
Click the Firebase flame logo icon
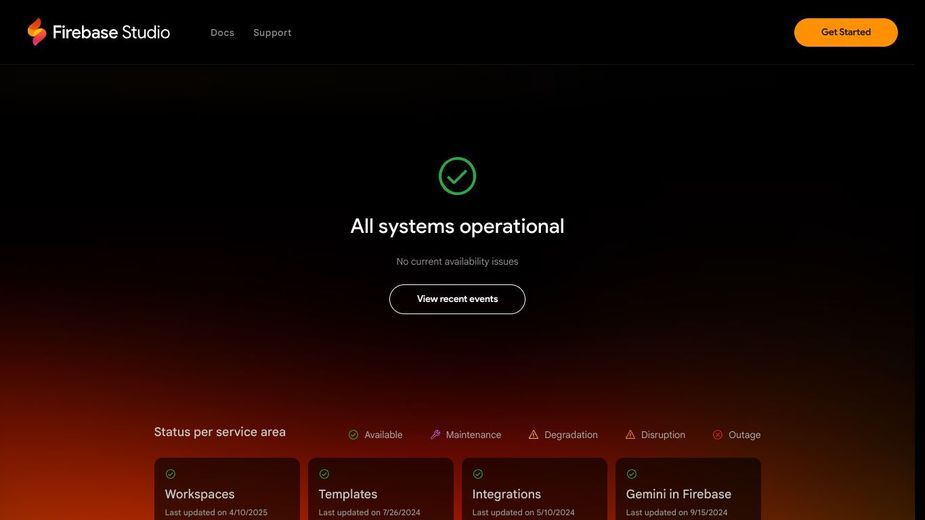tap(37, 32)
